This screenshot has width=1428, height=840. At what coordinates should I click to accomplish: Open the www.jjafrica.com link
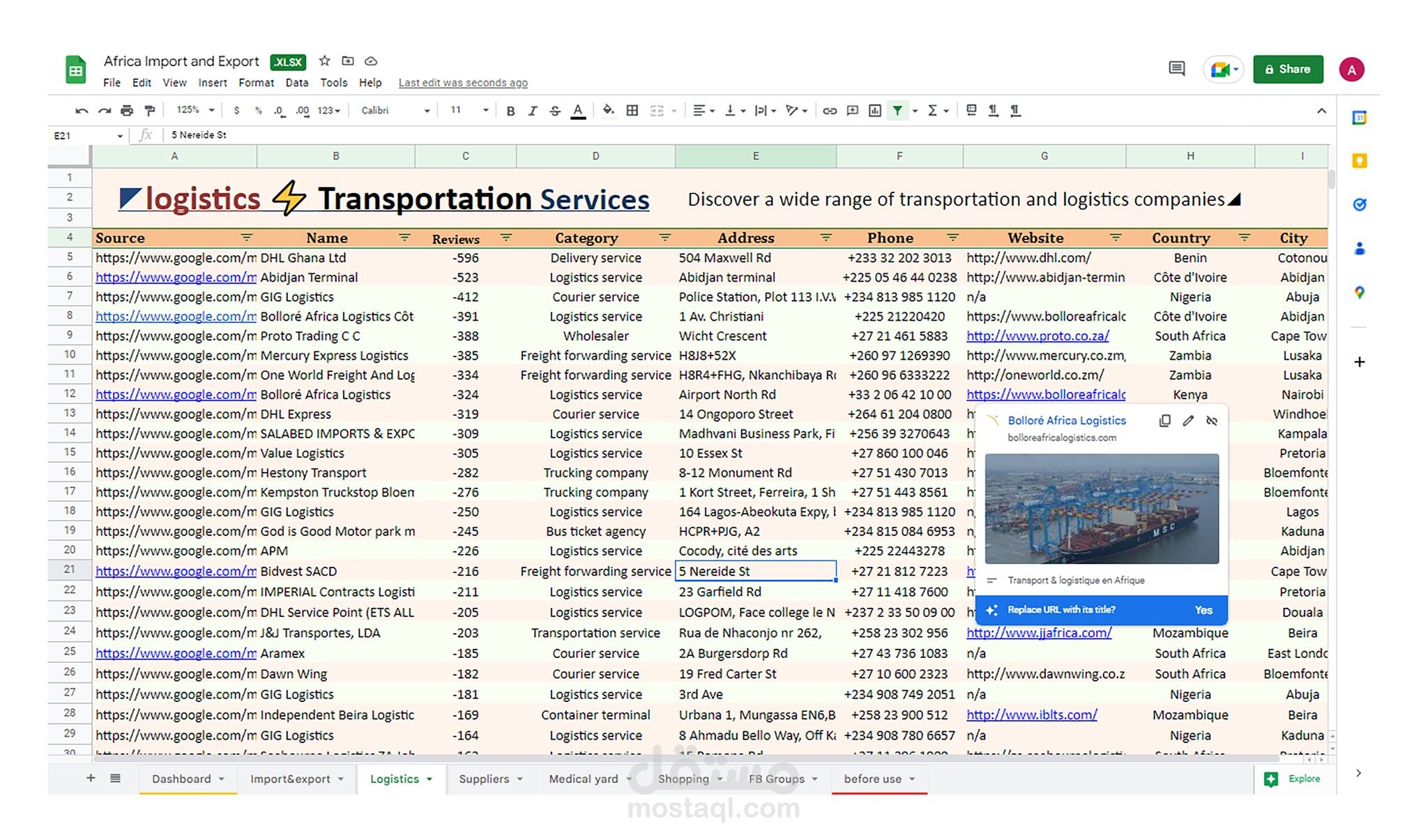[x=1038, y=633]
